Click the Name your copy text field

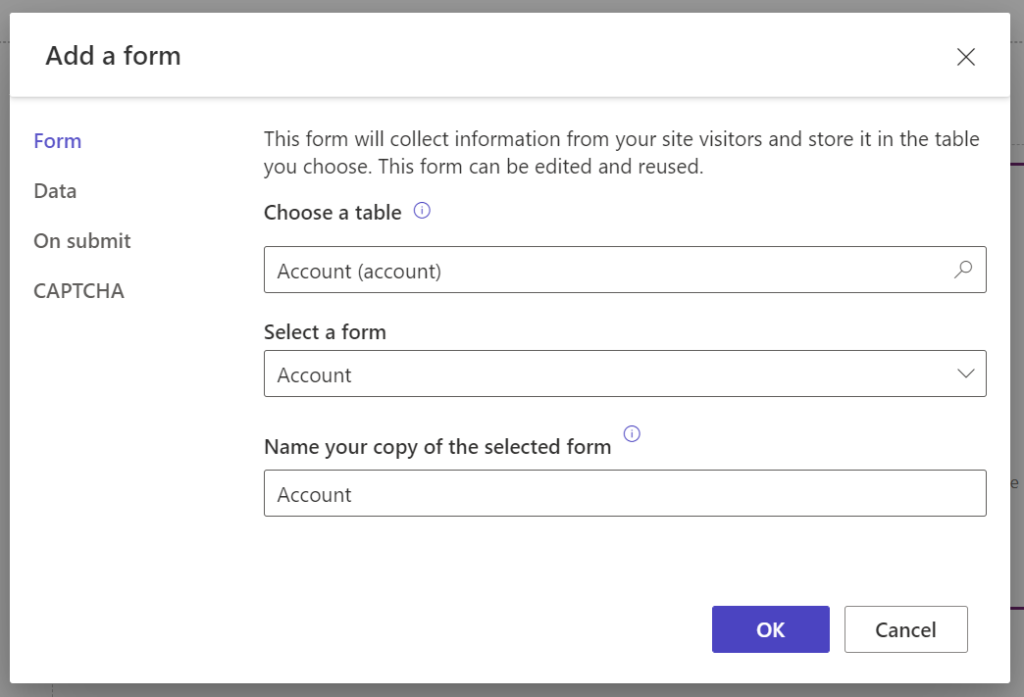(x=625, y=493)
